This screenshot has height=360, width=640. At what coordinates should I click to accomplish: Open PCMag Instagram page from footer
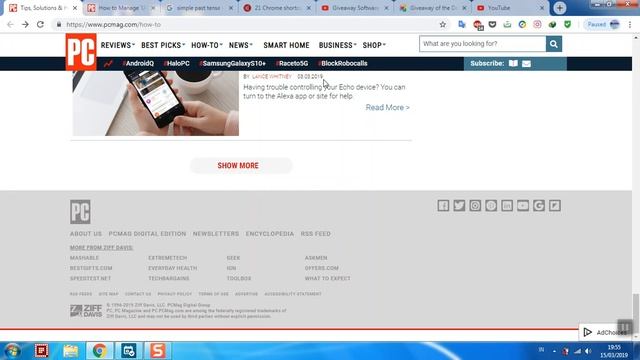pos(475,205)
